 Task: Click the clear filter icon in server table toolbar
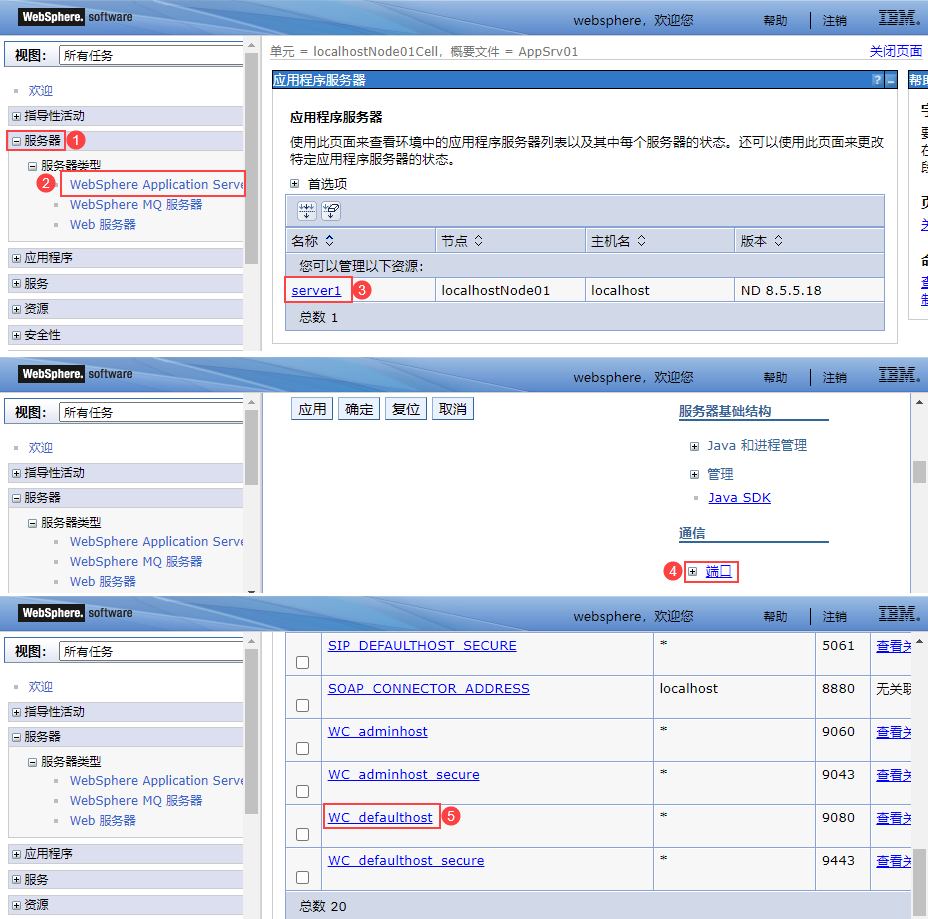point(331,211)
